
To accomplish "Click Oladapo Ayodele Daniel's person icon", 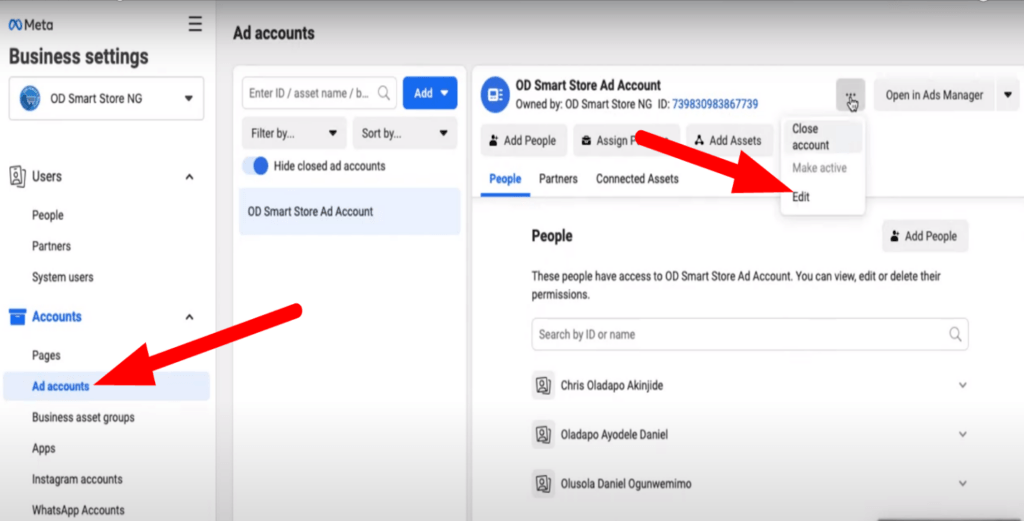I will click(x=543, y=434).
